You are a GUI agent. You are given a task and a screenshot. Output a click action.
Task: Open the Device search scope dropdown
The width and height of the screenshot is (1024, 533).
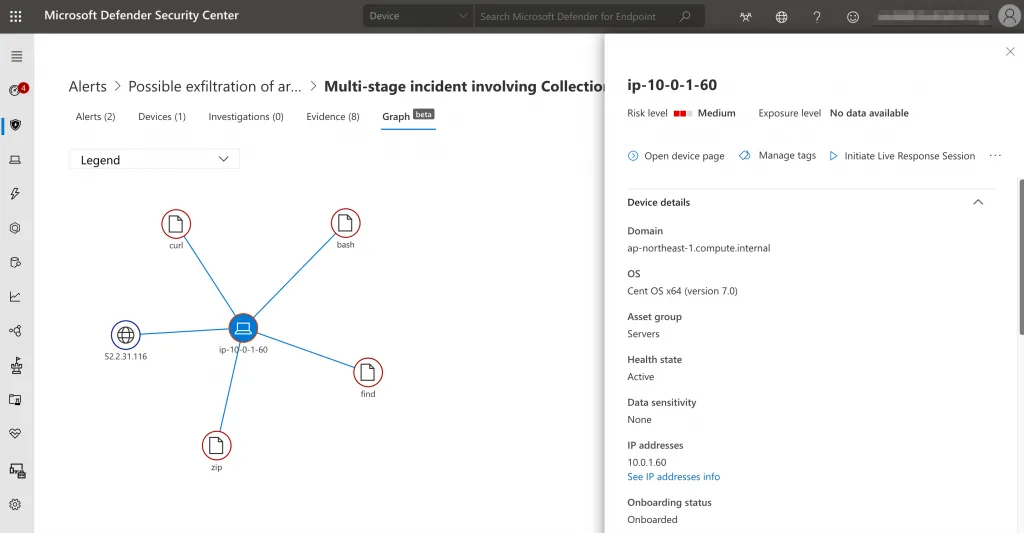click(418, 17)
